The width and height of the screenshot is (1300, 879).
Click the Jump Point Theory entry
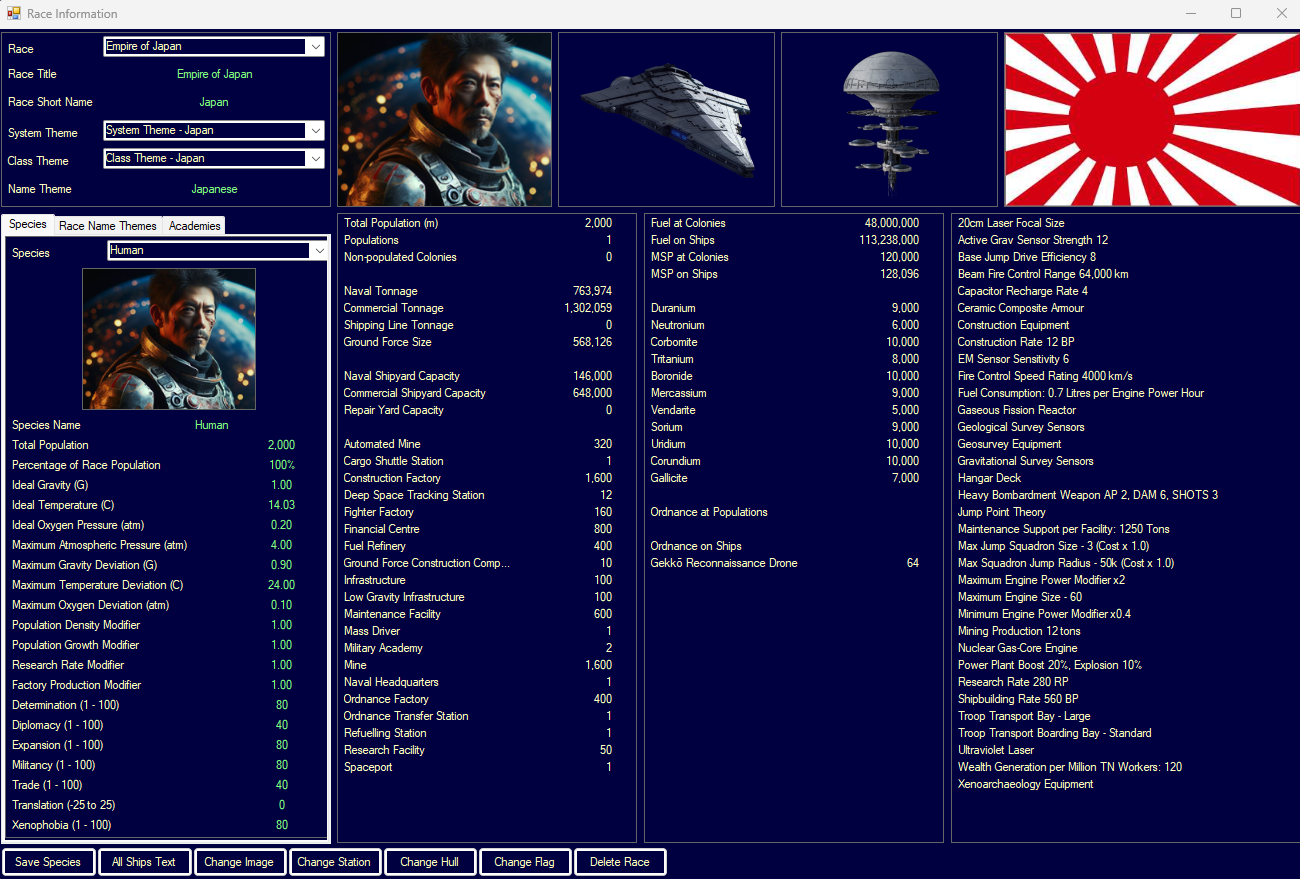pos(1002,512)
